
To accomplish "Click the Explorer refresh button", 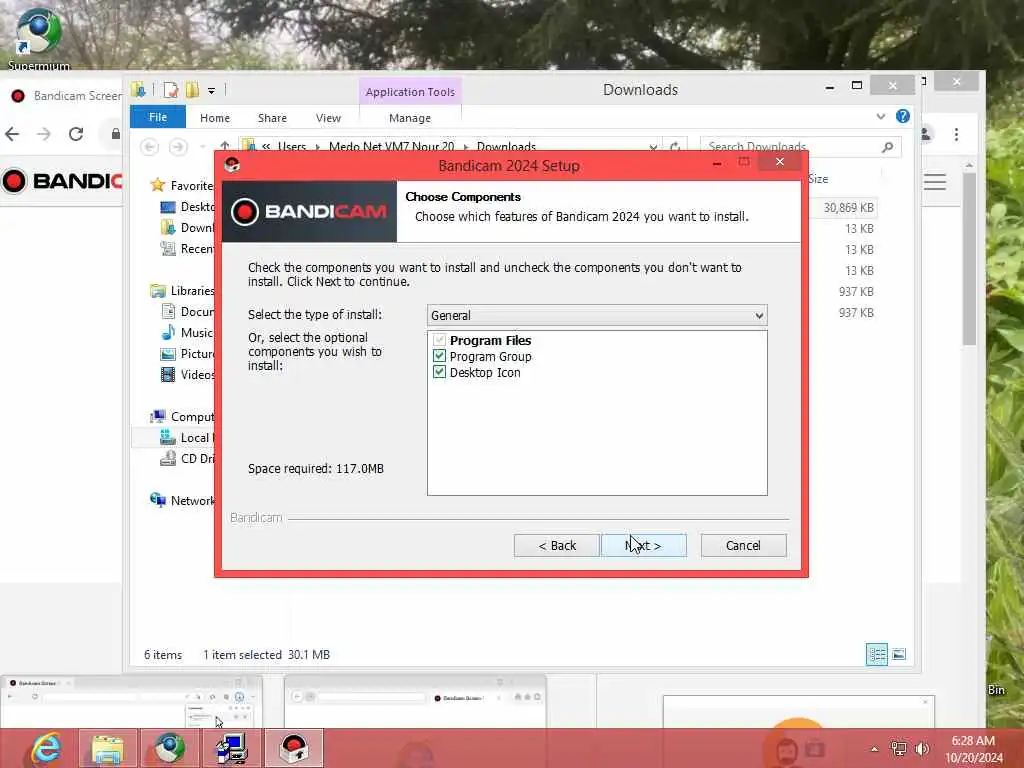I will 675,146.
